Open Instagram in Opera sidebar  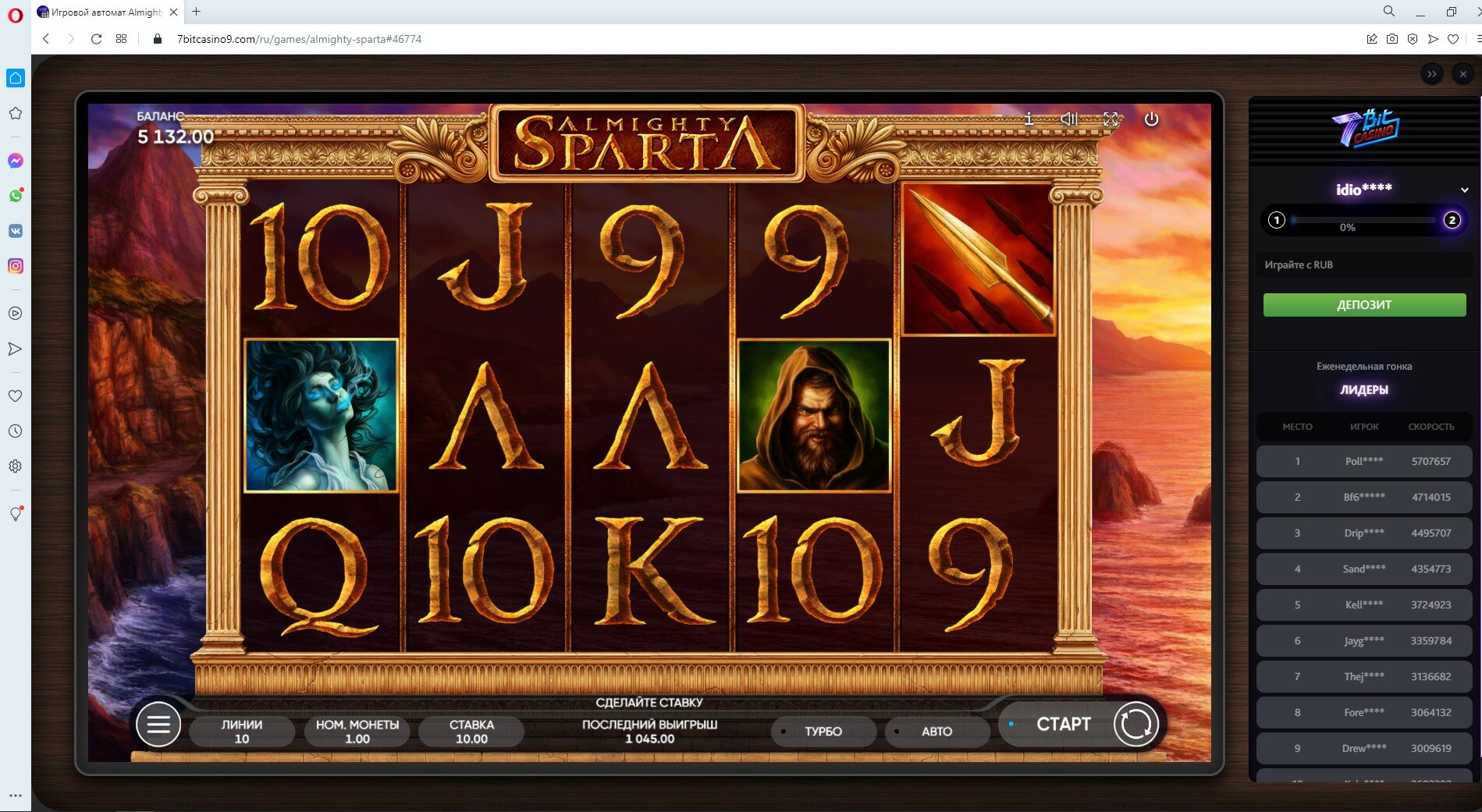click(16, 266)
